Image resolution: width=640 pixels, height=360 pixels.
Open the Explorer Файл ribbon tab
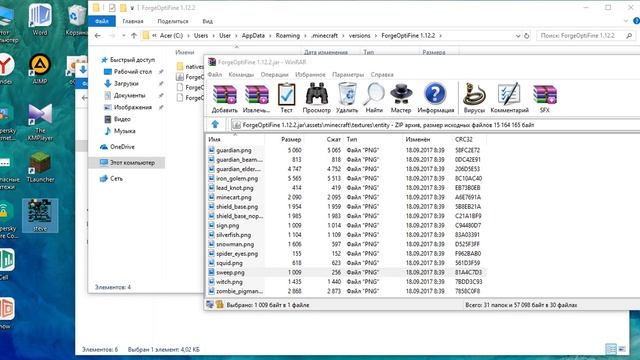[x=102, y=21]
